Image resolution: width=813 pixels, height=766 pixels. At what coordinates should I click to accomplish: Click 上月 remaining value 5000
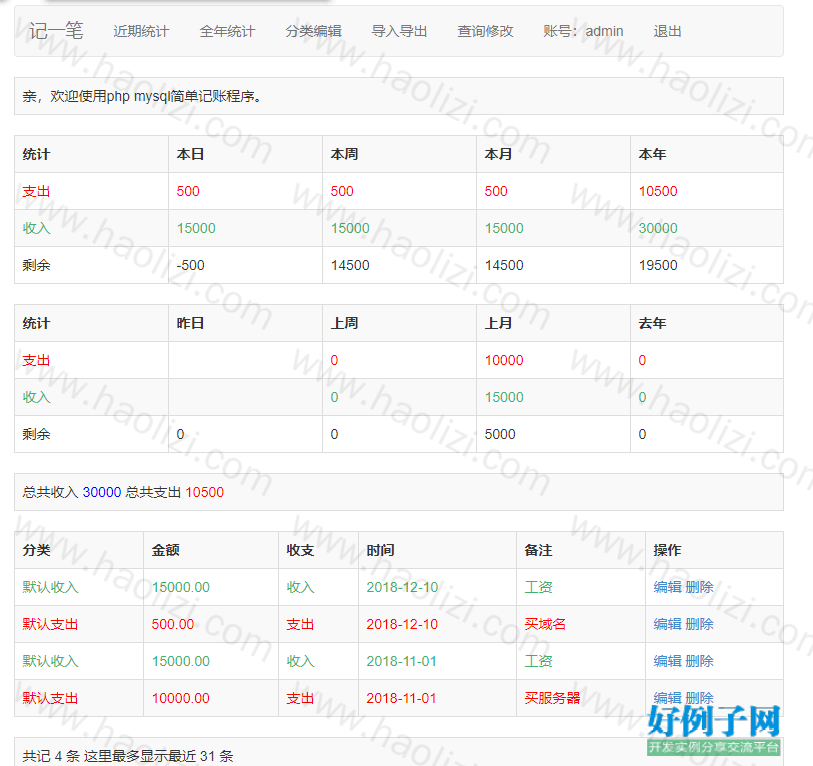tap(500, 434)
